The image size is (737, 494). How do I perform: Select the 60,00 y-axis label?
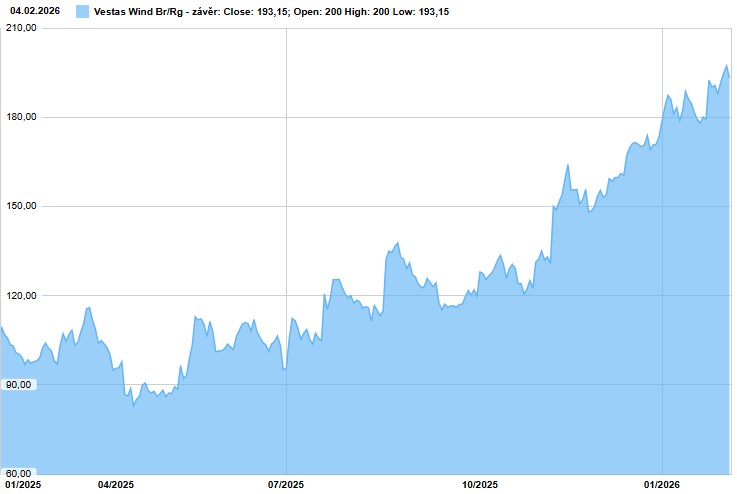pyautogui.click(x=20, y=473)
